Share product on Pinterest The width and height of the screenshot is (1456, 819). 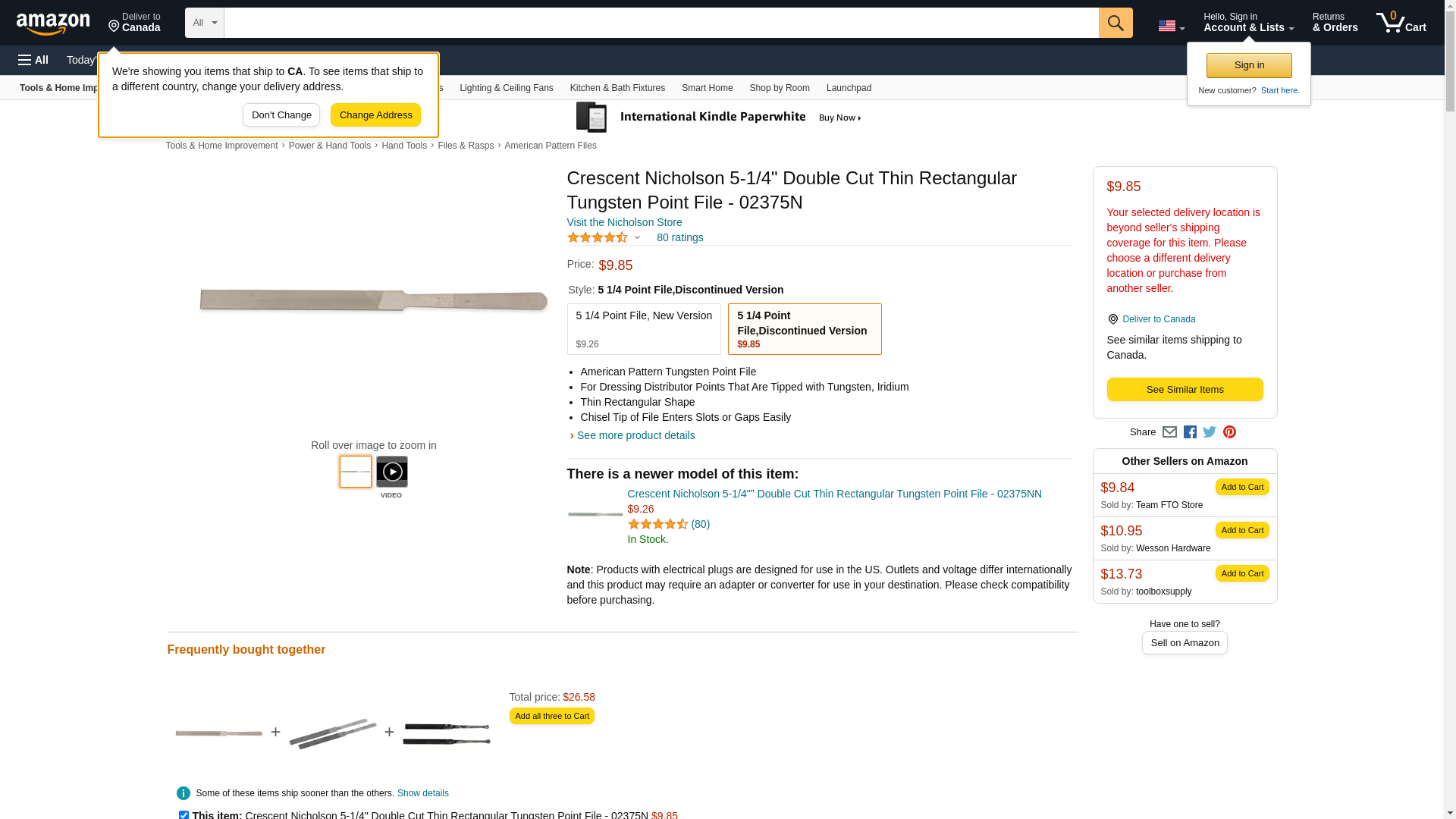(1229, 432)
